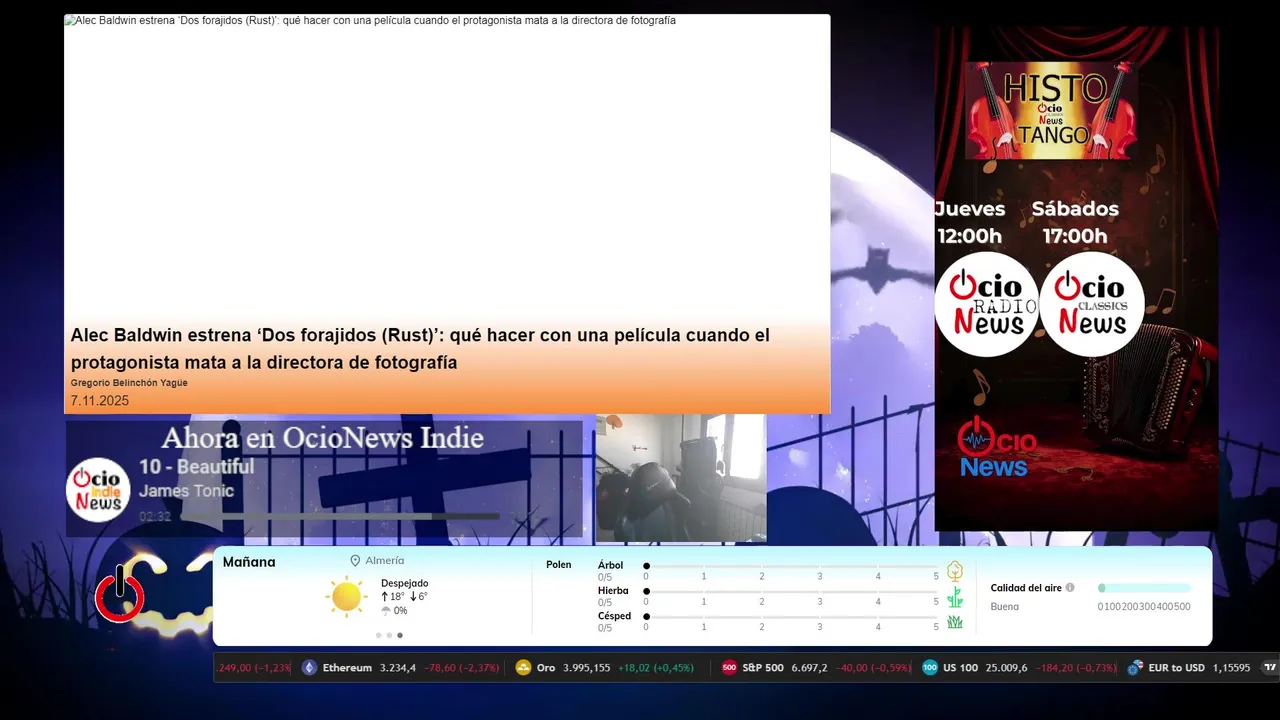
Task: Click the Hierba pollen level slider
Action: [792, 591]
